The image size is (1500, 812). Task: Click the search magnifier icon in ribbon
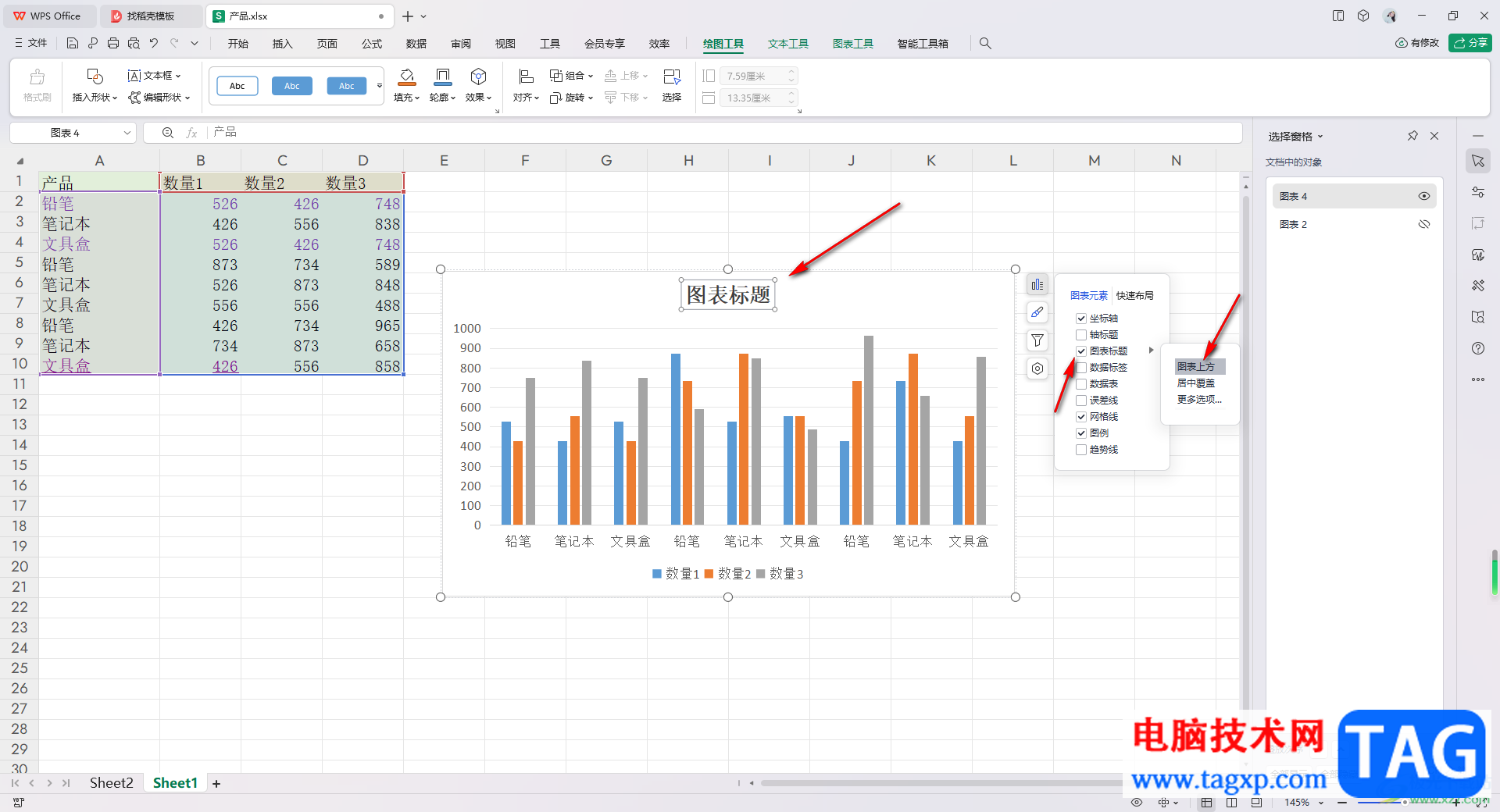(x=985, y=44)
